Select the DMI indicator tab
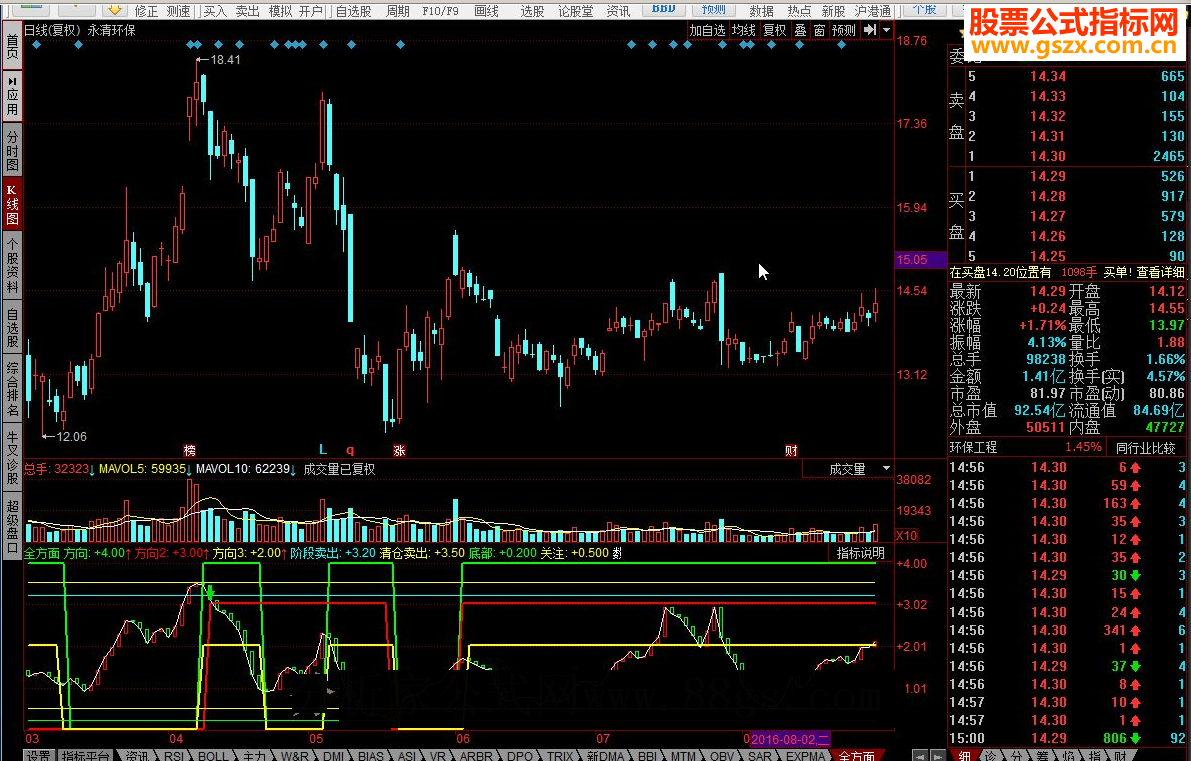 tap(334, 756)
